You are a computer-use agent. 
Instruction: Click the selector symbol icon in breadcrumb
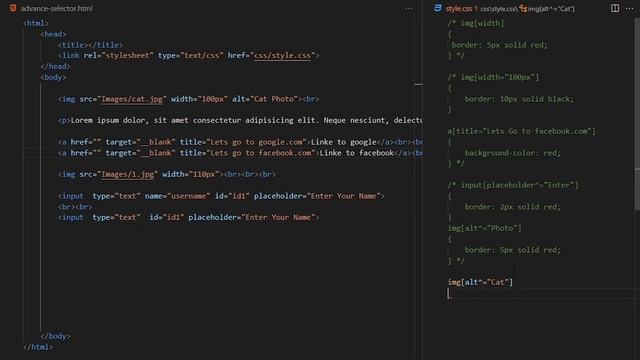click(x=523, y=9)
